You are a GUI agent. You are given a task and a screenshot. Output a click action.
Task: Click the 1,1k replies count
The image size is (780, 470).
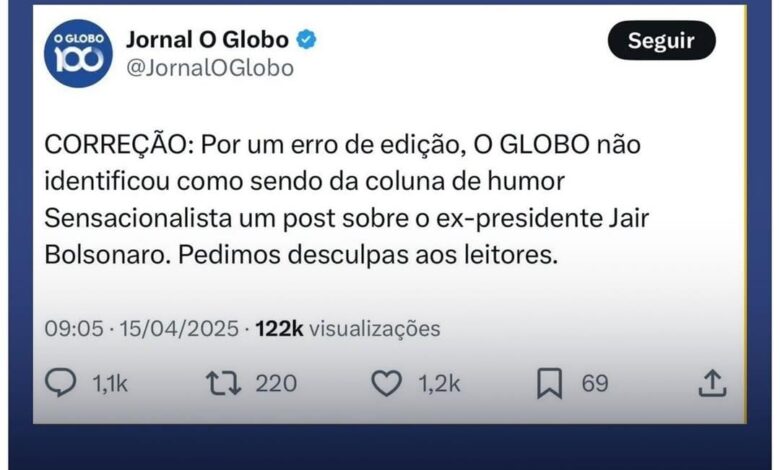[111, 383]
